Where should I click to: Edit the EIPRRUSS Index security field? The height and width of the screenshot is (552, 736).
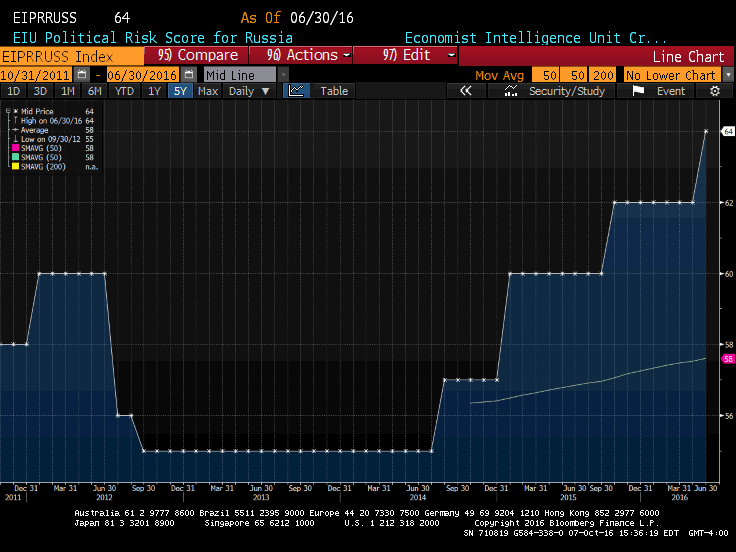[71, 56]
